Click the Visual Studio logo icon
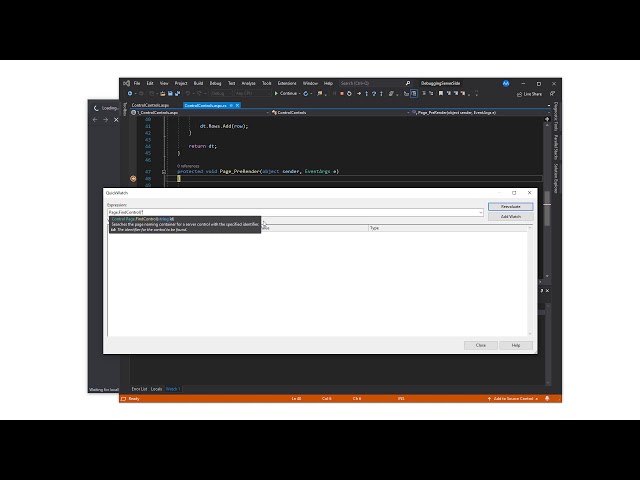This screenshot has width=640, height=480. coord(126,83)
